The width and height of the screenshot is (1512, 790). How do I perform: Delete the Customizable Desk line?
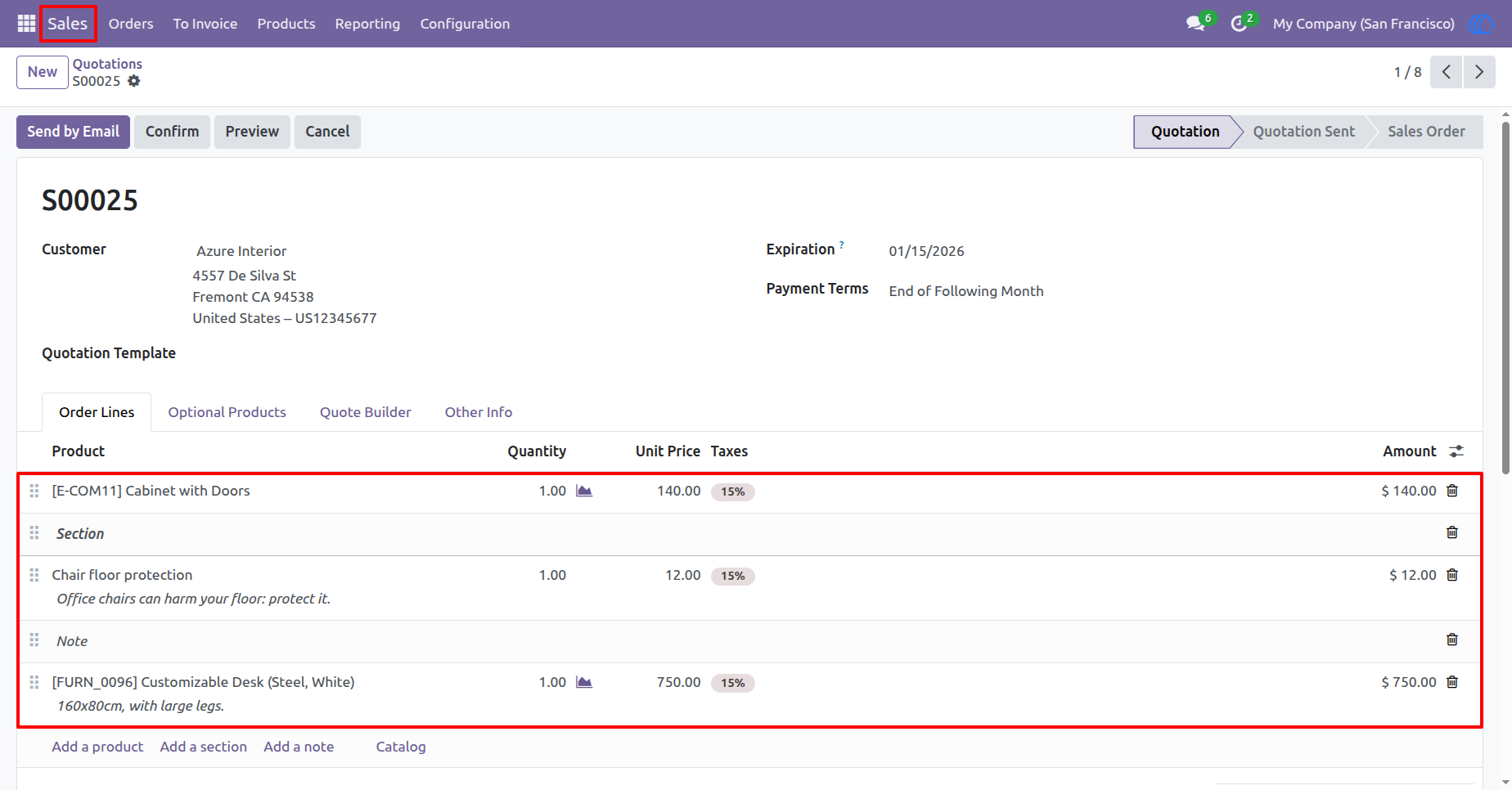coord(1452,682)
